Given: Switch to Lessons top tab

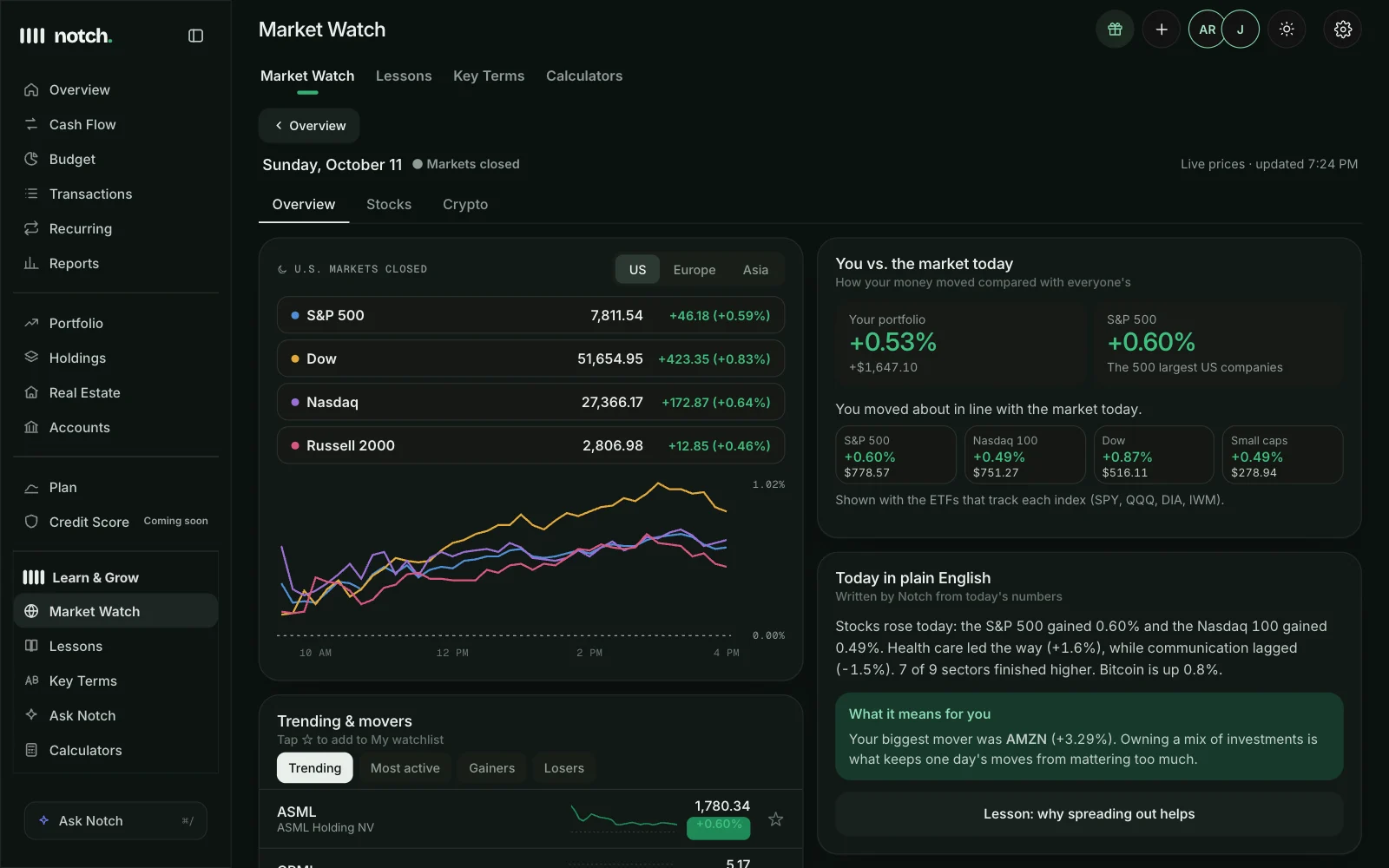Looking at the screenshot, I should pyautogui.click(x=404, y=76).
